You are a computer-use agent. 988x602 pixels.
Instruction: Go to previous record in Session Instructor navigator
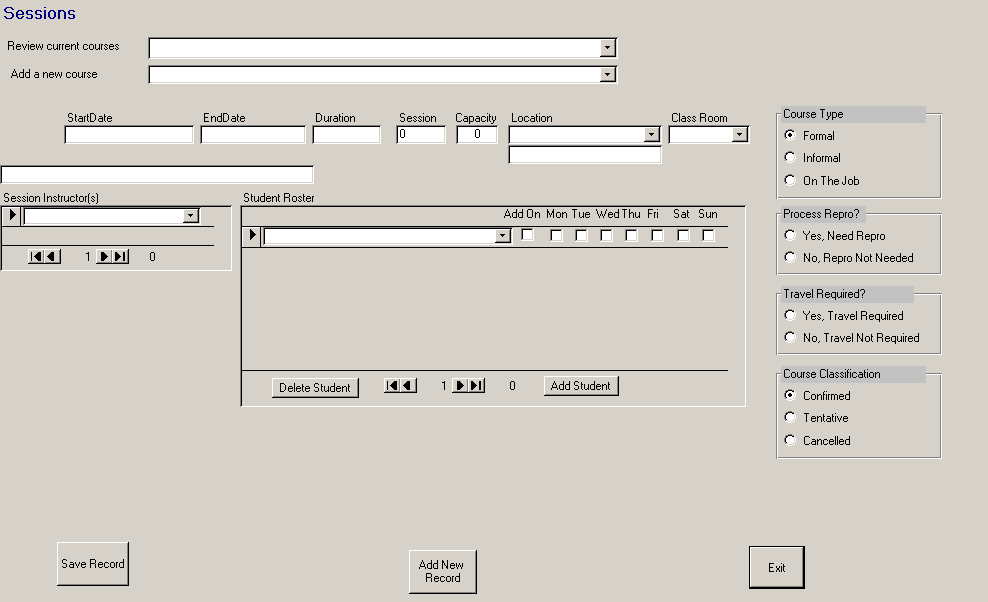click(x=52, y=257)
